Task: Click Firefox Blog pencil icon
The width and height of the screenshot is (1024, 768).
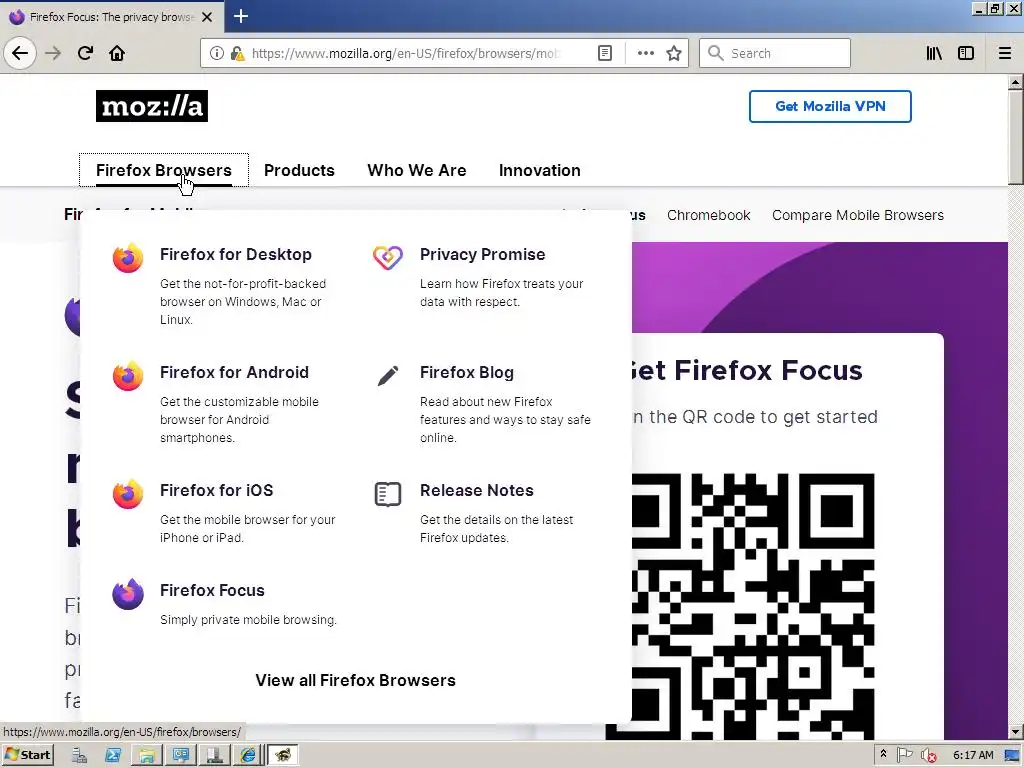Action: pyautogui.click(x=388, y=376)
